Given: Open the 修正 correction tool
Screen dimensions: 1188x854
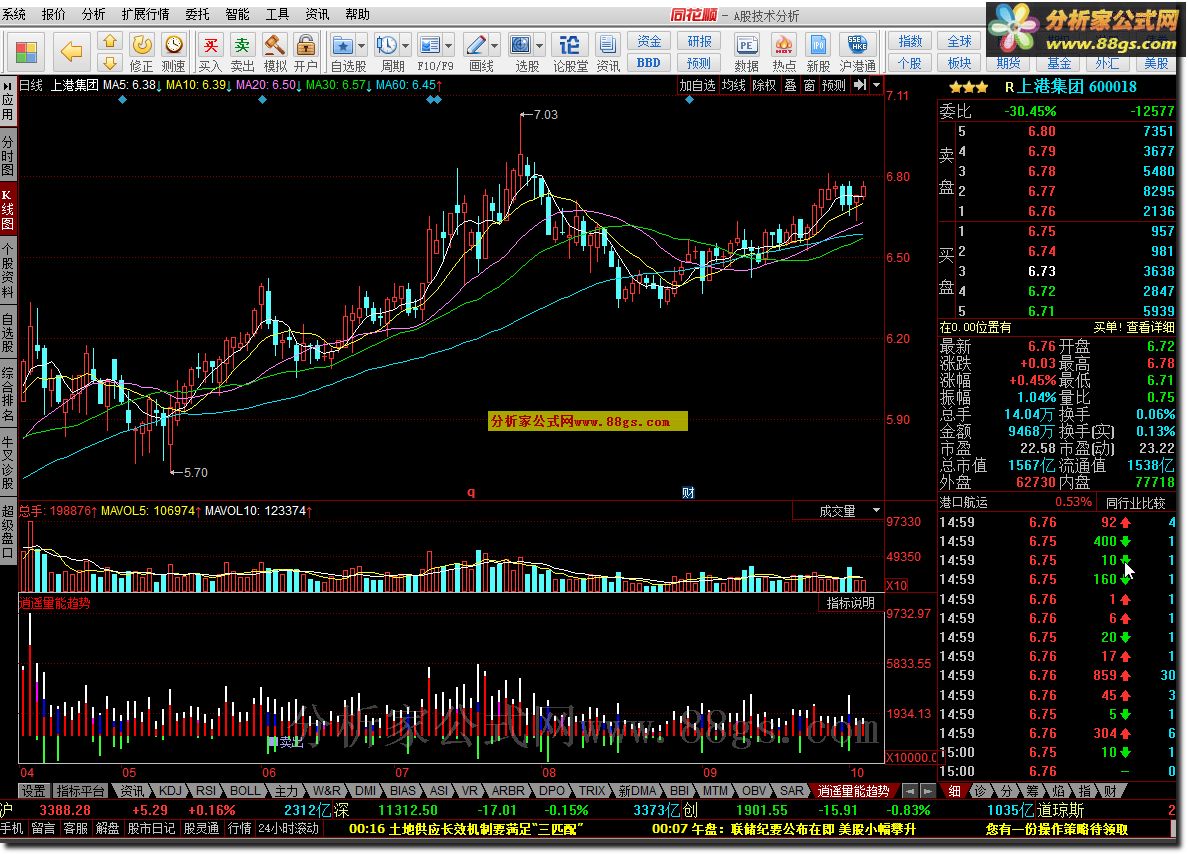Looking at the screenshot, I should [142, 52].
